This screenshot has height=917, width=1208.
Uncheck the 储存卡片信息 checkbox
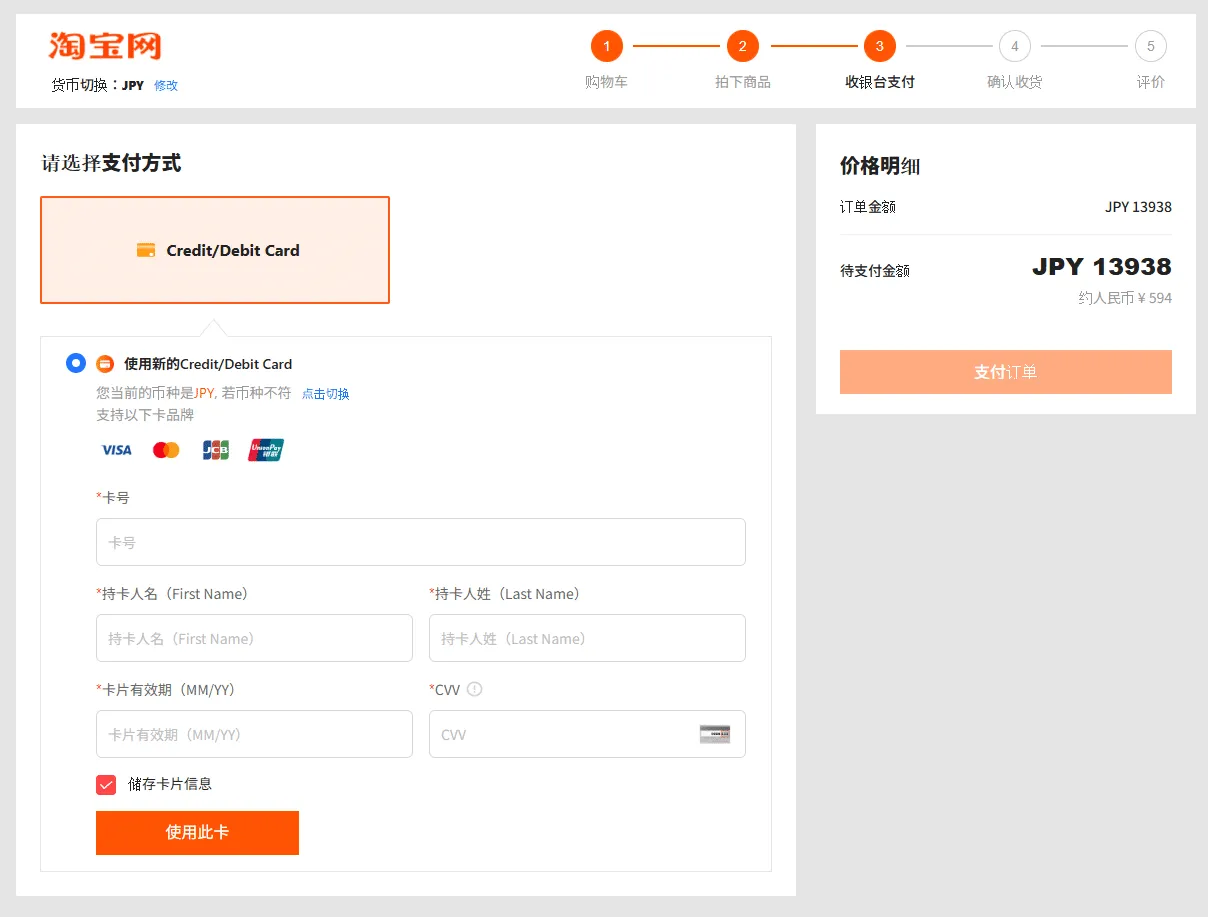106,784
